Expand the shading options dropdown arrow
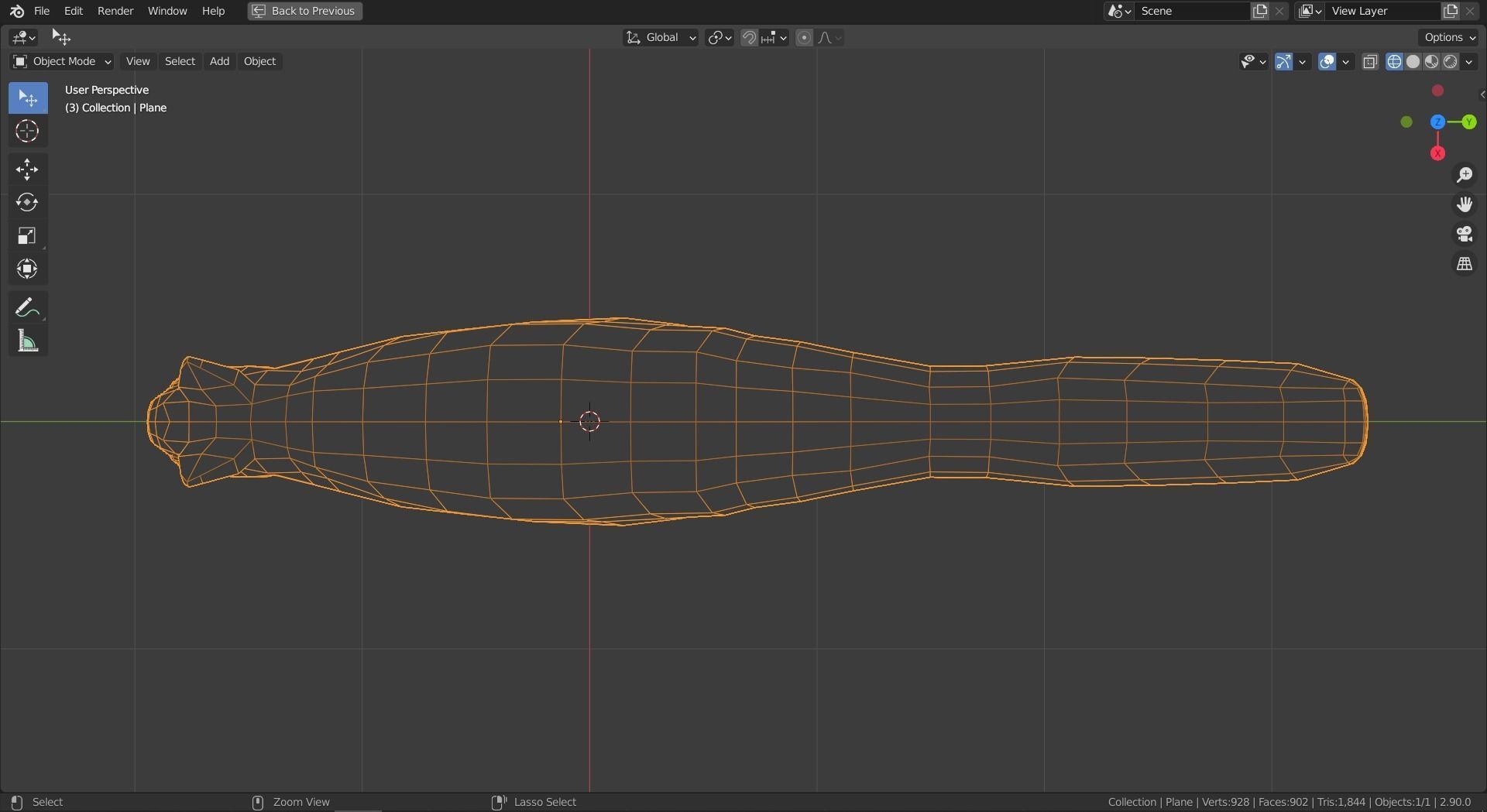The height and width of the screenshot is (812, 1487). pos(1469,62)
